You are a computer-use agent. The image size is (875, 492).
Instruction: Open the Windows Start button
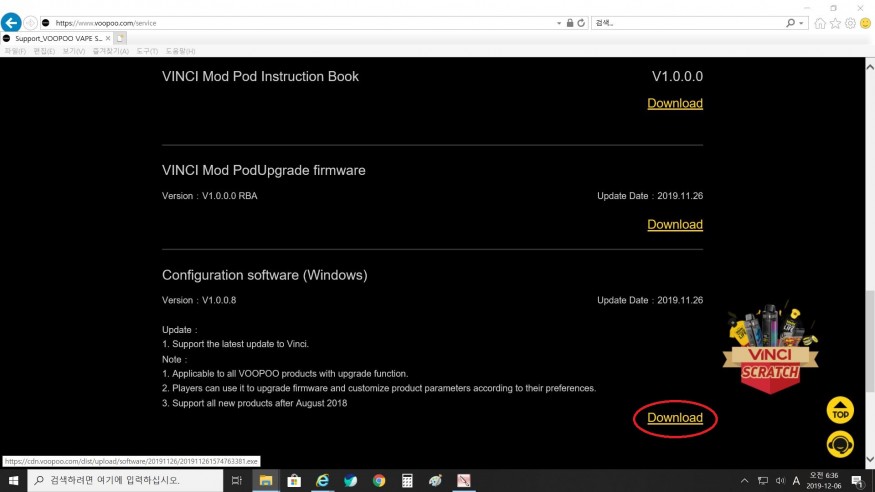[13, 480]
